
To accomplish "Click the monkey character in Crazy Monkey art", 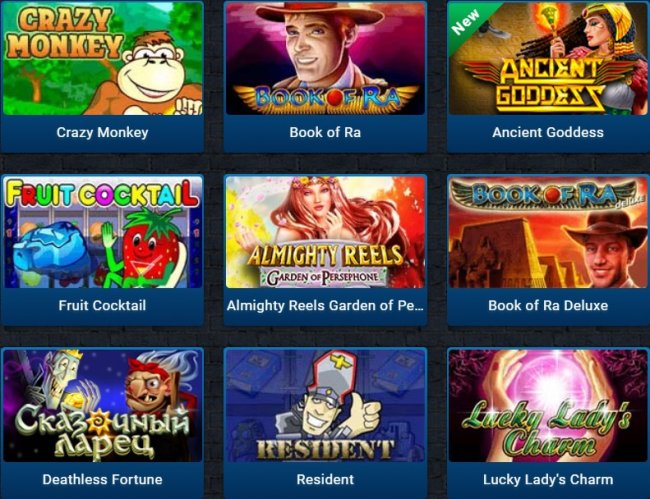I will (151, 75).
